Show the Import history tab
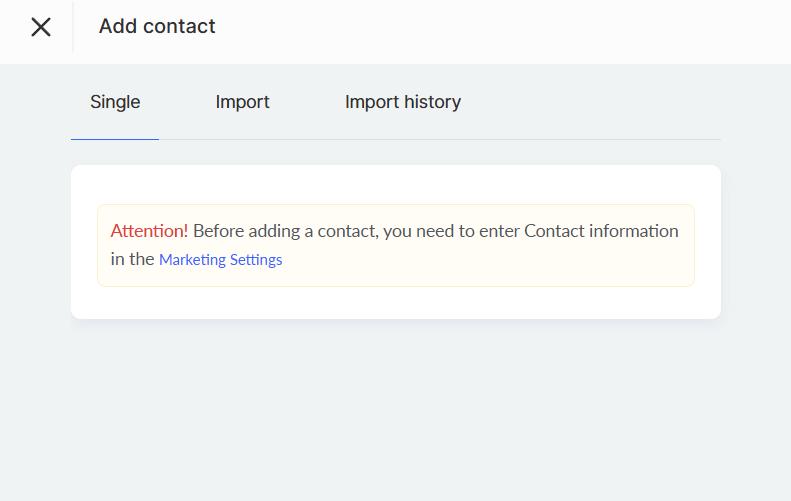The height and width of the screenshot is (501, 791). click(402, 102)
